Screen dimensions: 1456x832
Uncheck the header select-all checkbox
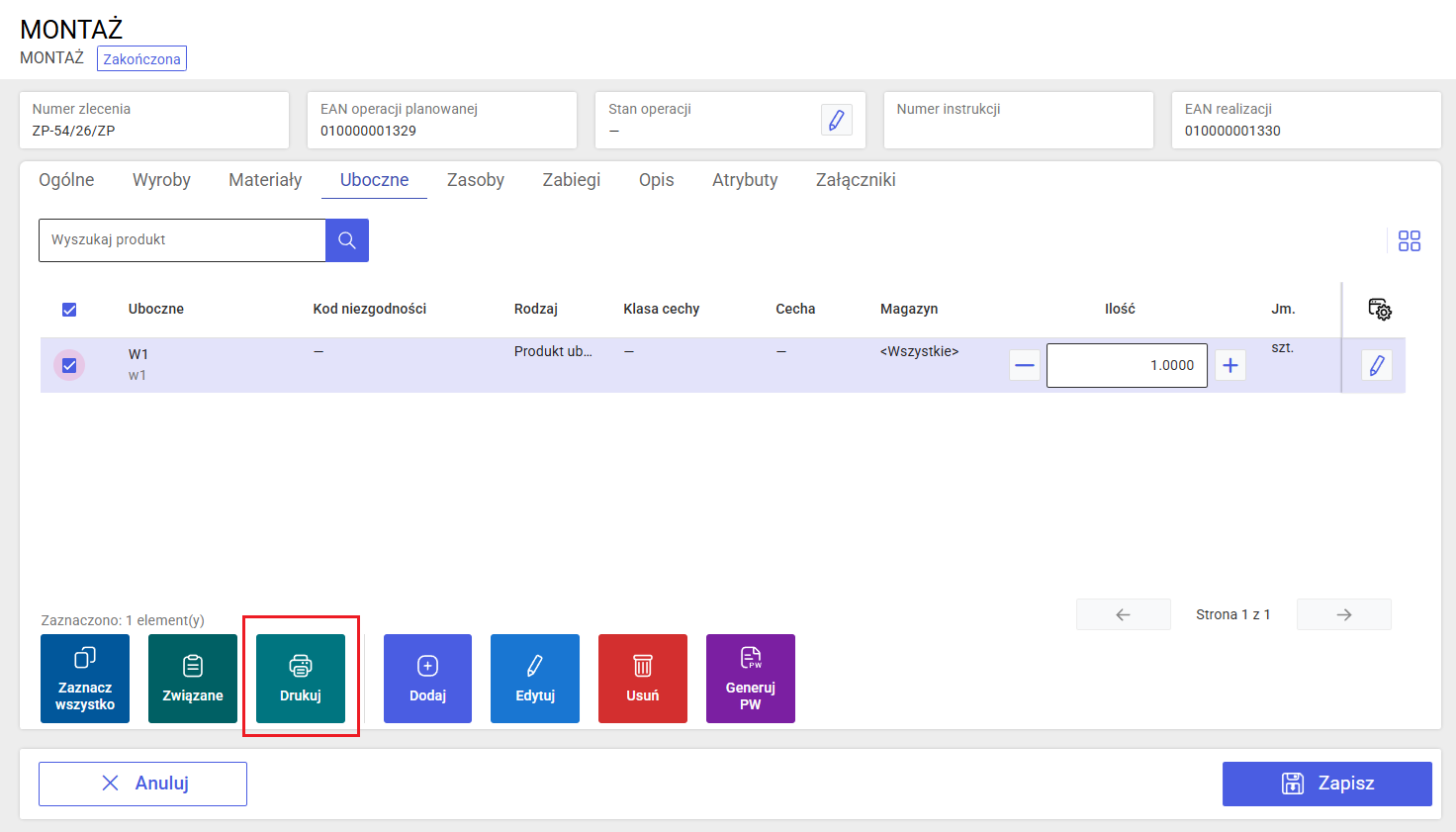[x=69, y=310]
